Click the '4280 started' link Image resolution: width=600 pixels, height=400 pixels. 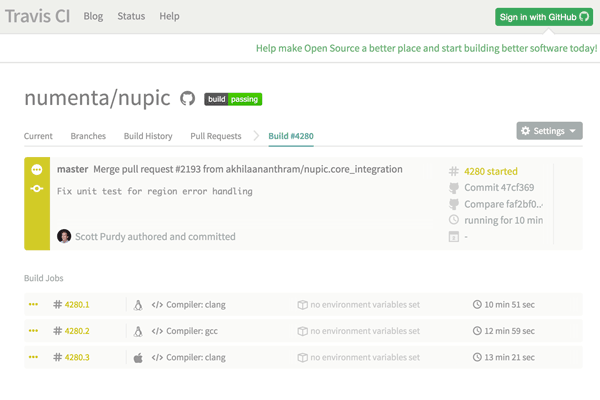coord(491,171)
